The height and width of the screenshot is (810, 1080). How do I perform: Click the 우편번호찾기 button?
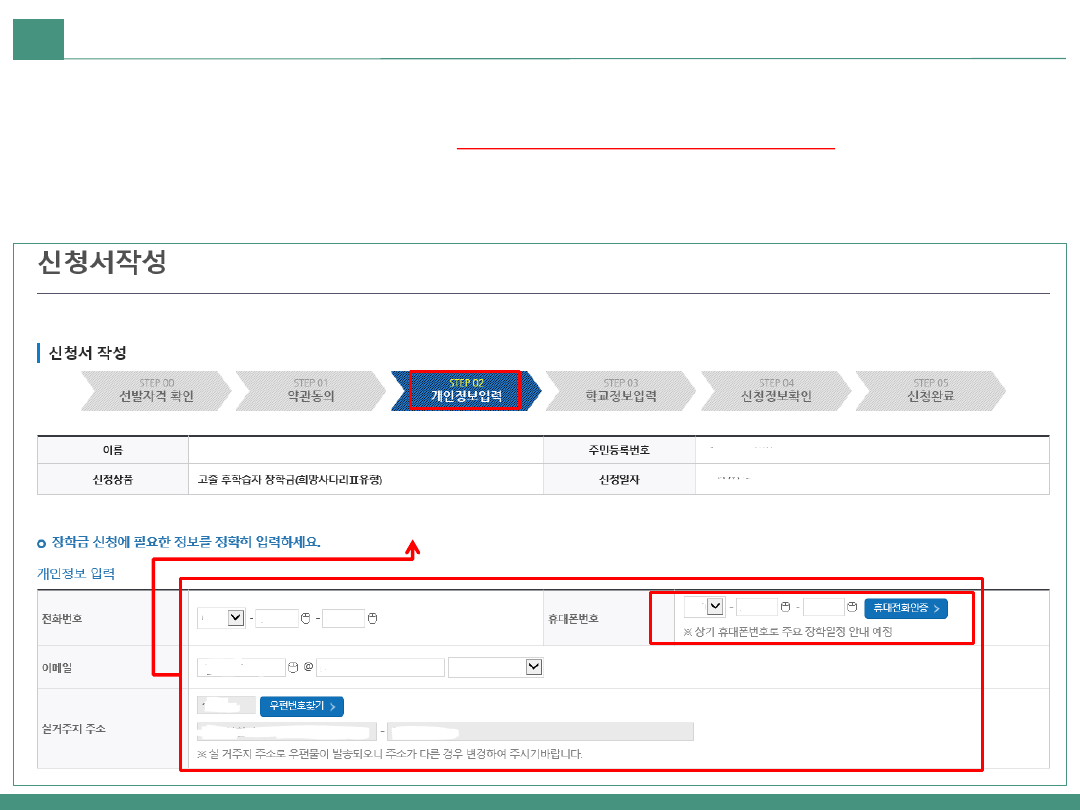(x=301, y=707)
